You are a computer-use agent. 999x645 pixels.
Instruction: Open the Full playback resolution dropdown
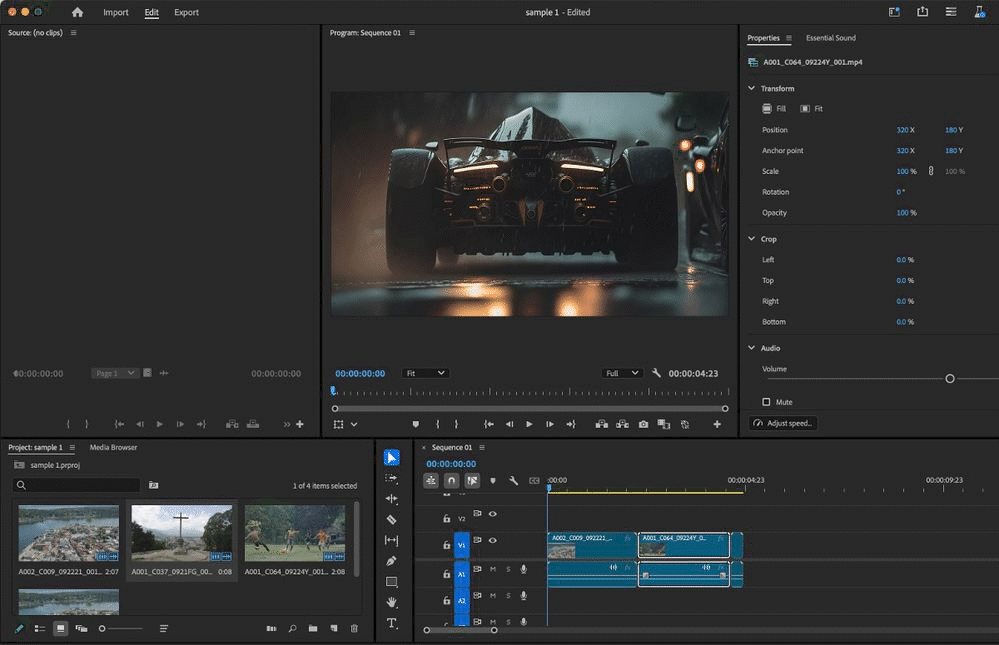pyautogui.click(x=621, y=373)
